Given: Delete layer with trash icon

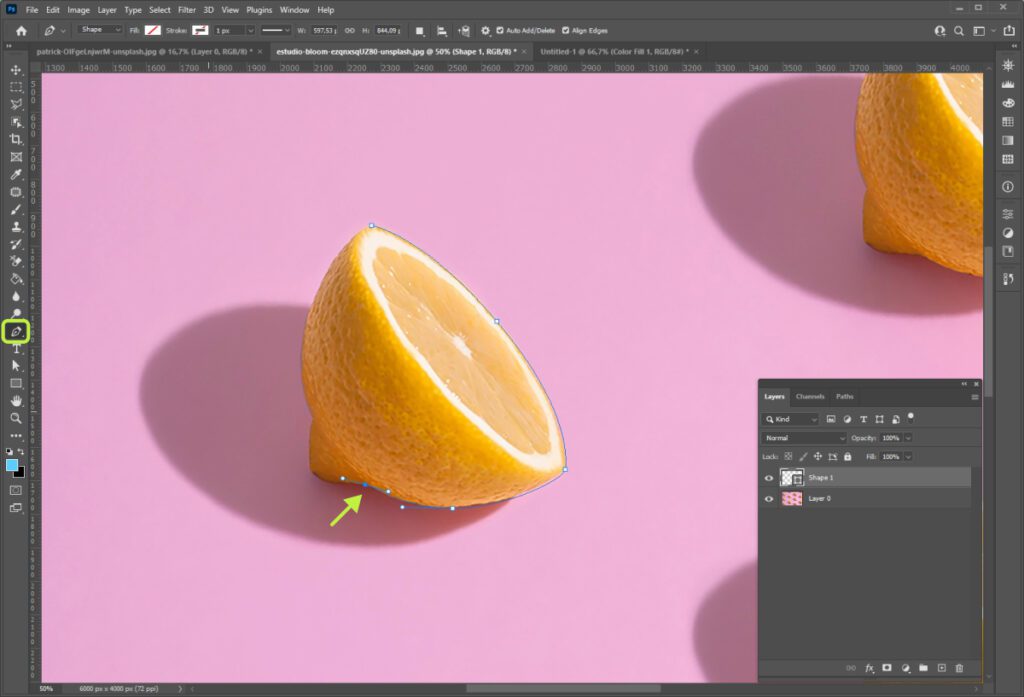Looking at the screenshot, I should click(959, 668).
